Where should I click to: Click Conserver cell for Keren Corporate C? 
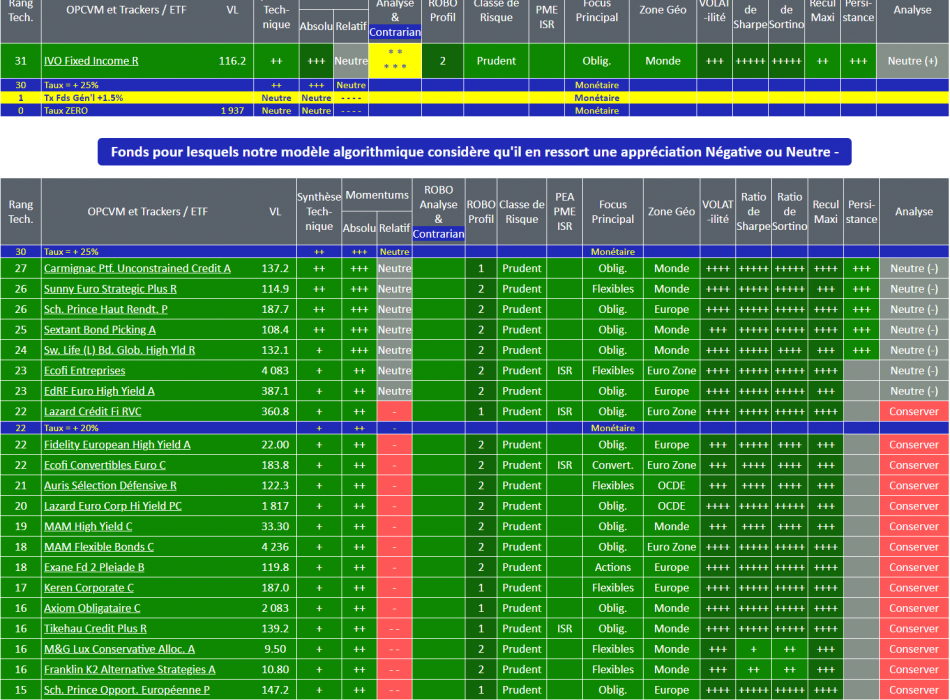click(914, 588)
